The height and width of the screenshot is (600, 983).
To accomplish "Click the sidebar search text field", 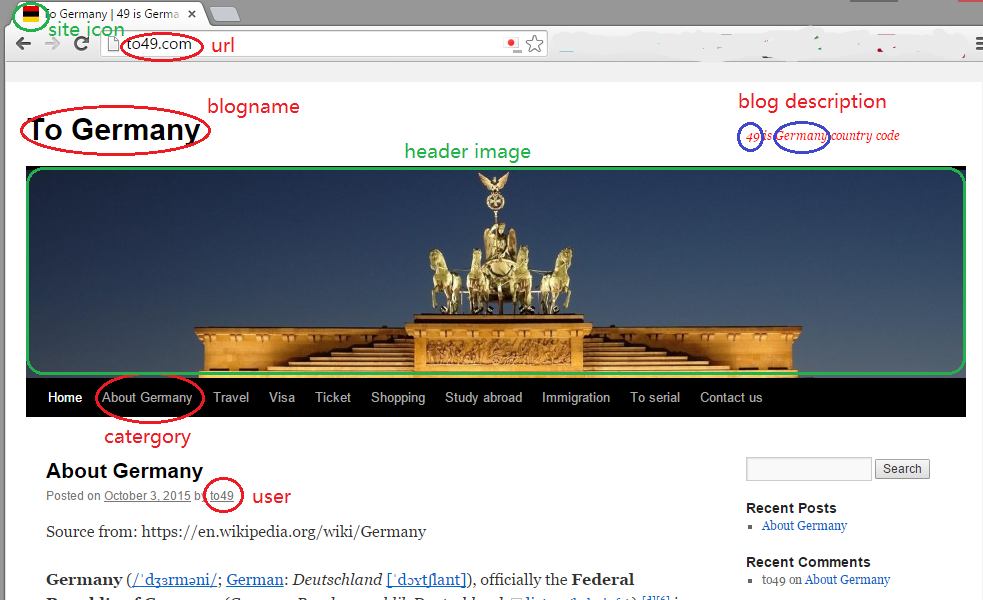I will click(x=808, y=469).
